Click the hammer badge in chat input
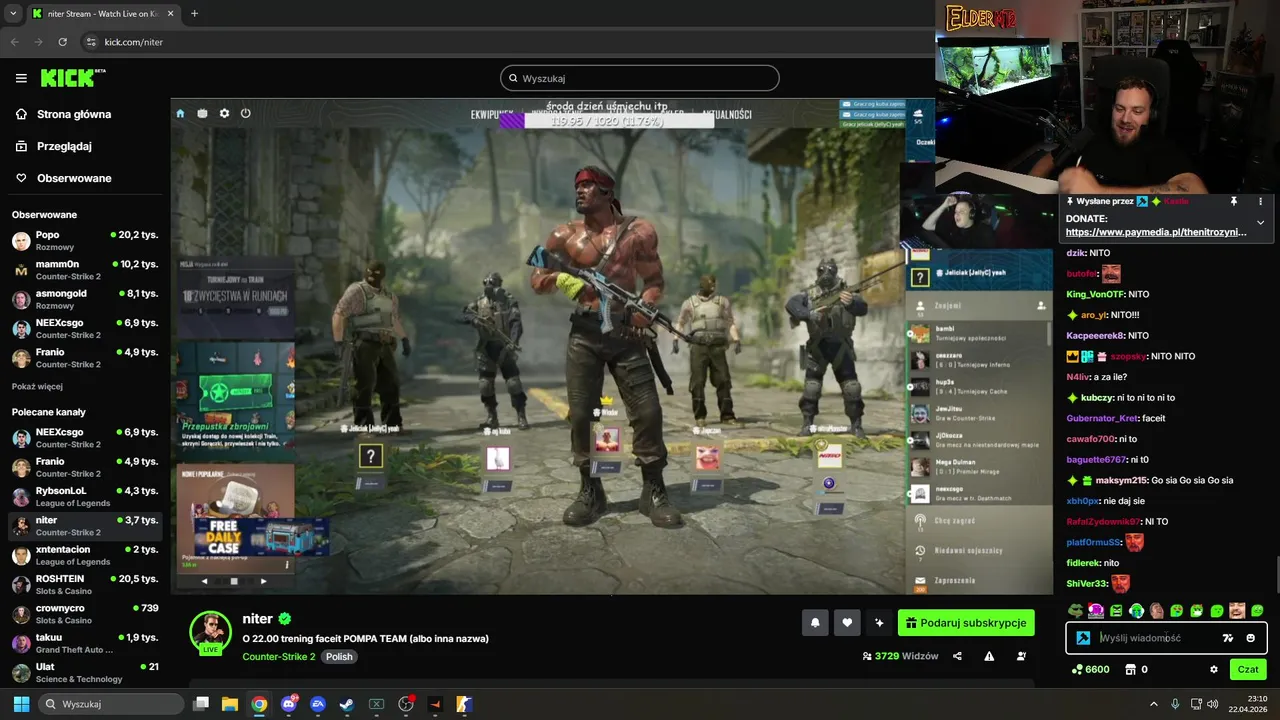Viewport: 1280px width, 720px height. [x=1083, y=638]
